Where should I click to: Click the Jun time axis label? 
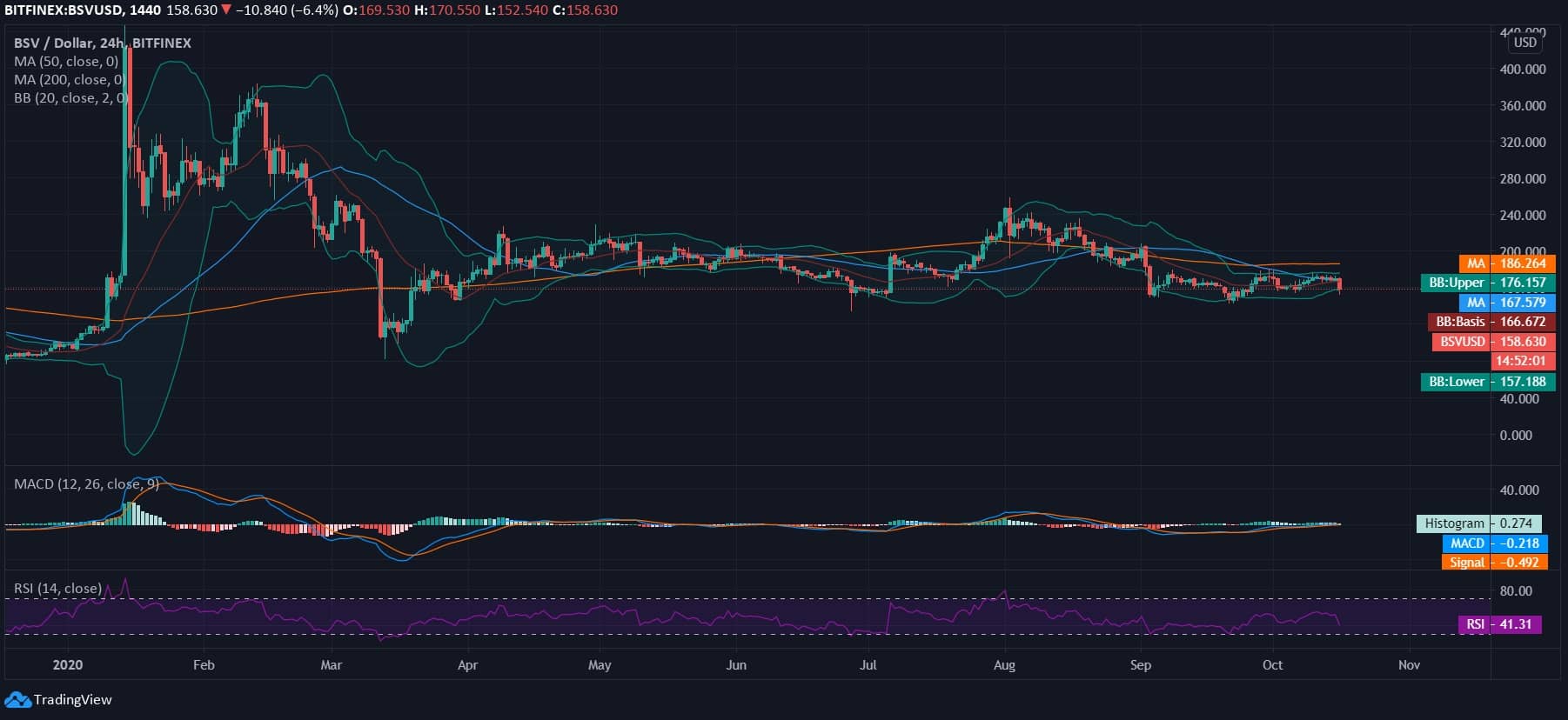click(736, 665)
